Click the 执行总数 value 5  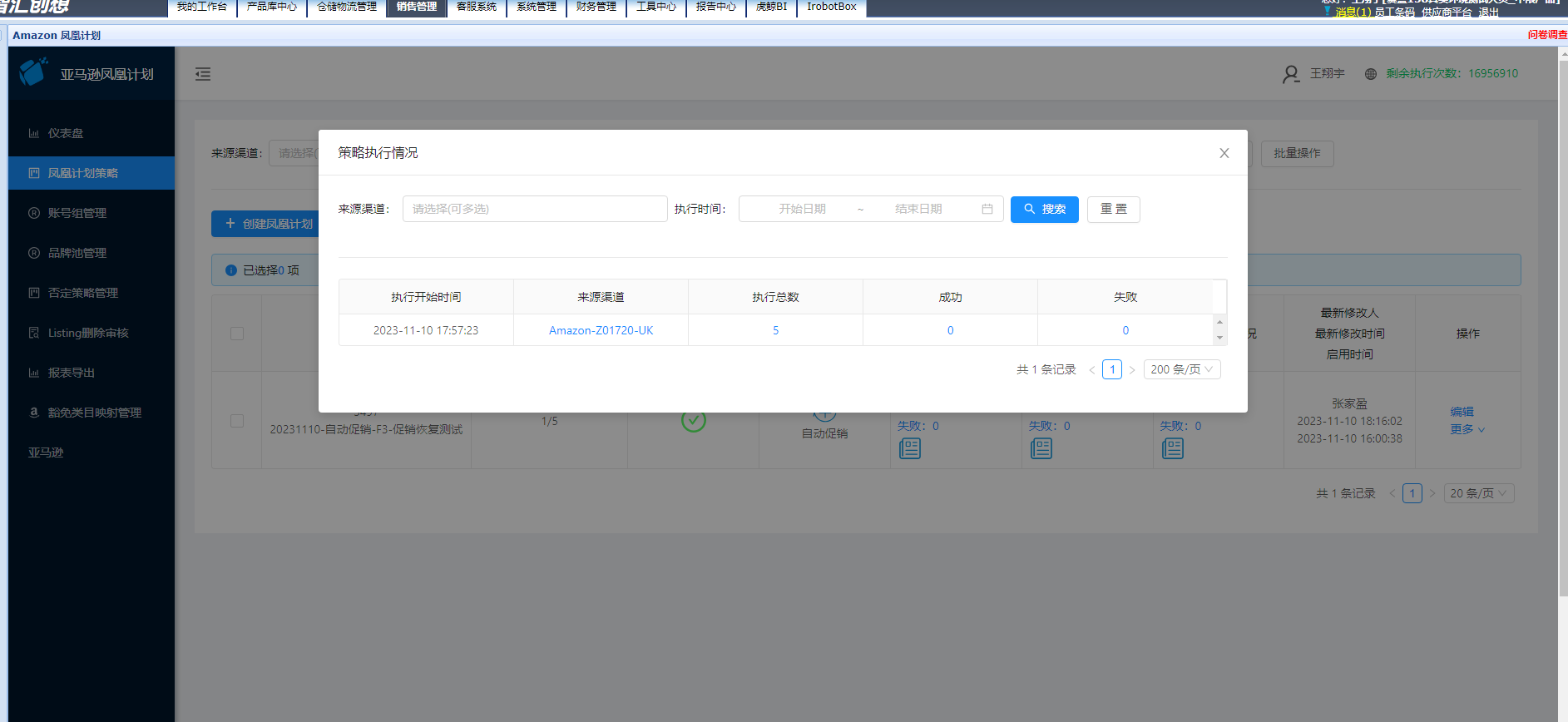[x=776, y=330]
